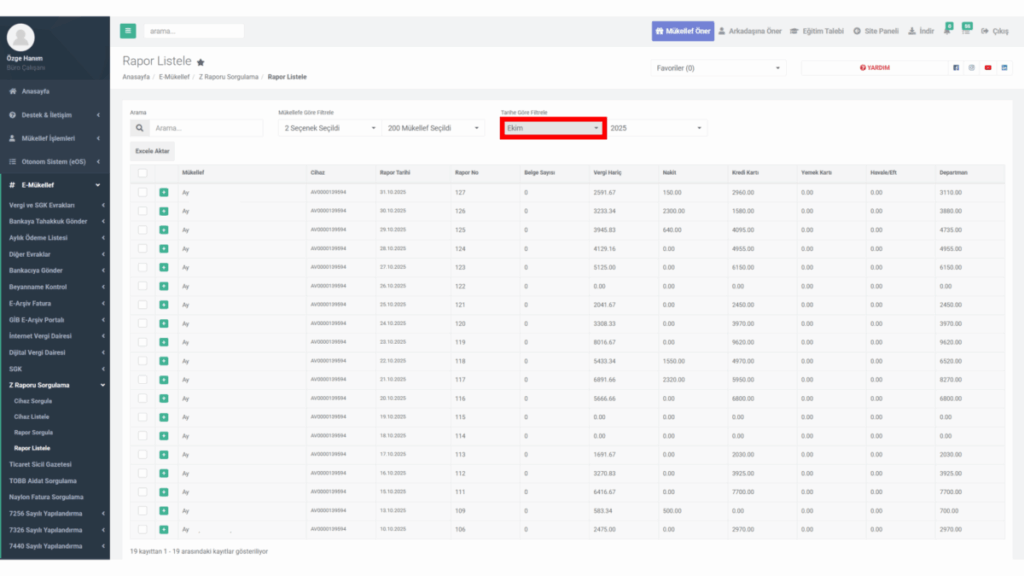The image size is (1024, 576).
Task: Open the YouTube icon in the header
Action: pos(988,68)
